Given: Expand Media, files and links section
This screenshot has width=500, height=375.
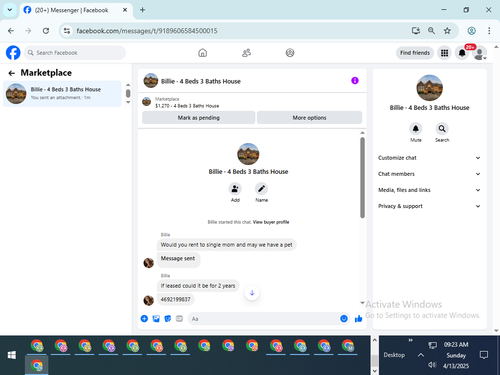Looking at the screenshot, I should (429, 190).
